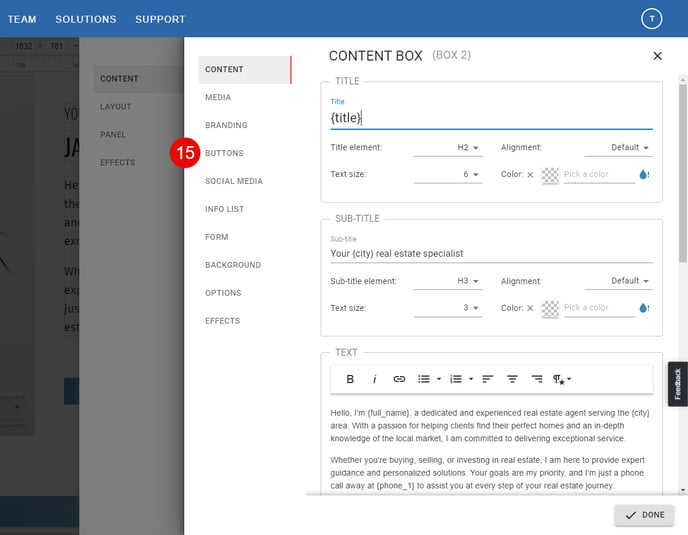Insert a link in text editor
The width and height of the screenshot is (688, 535).
[399, 379]
